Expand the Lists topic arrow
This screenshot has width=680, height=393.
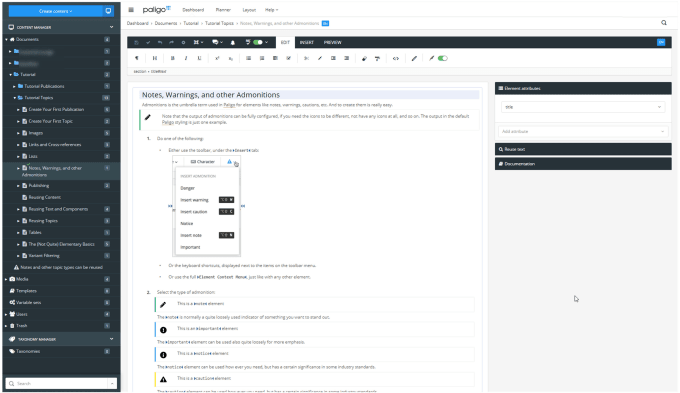click(18, 157)
